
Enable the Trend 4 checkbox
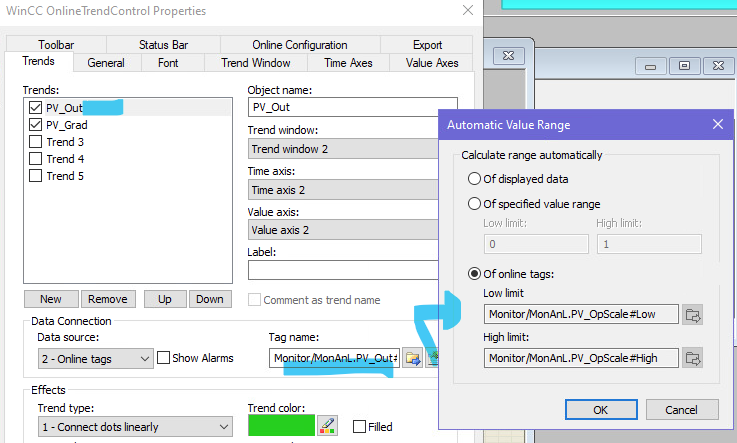35,158
